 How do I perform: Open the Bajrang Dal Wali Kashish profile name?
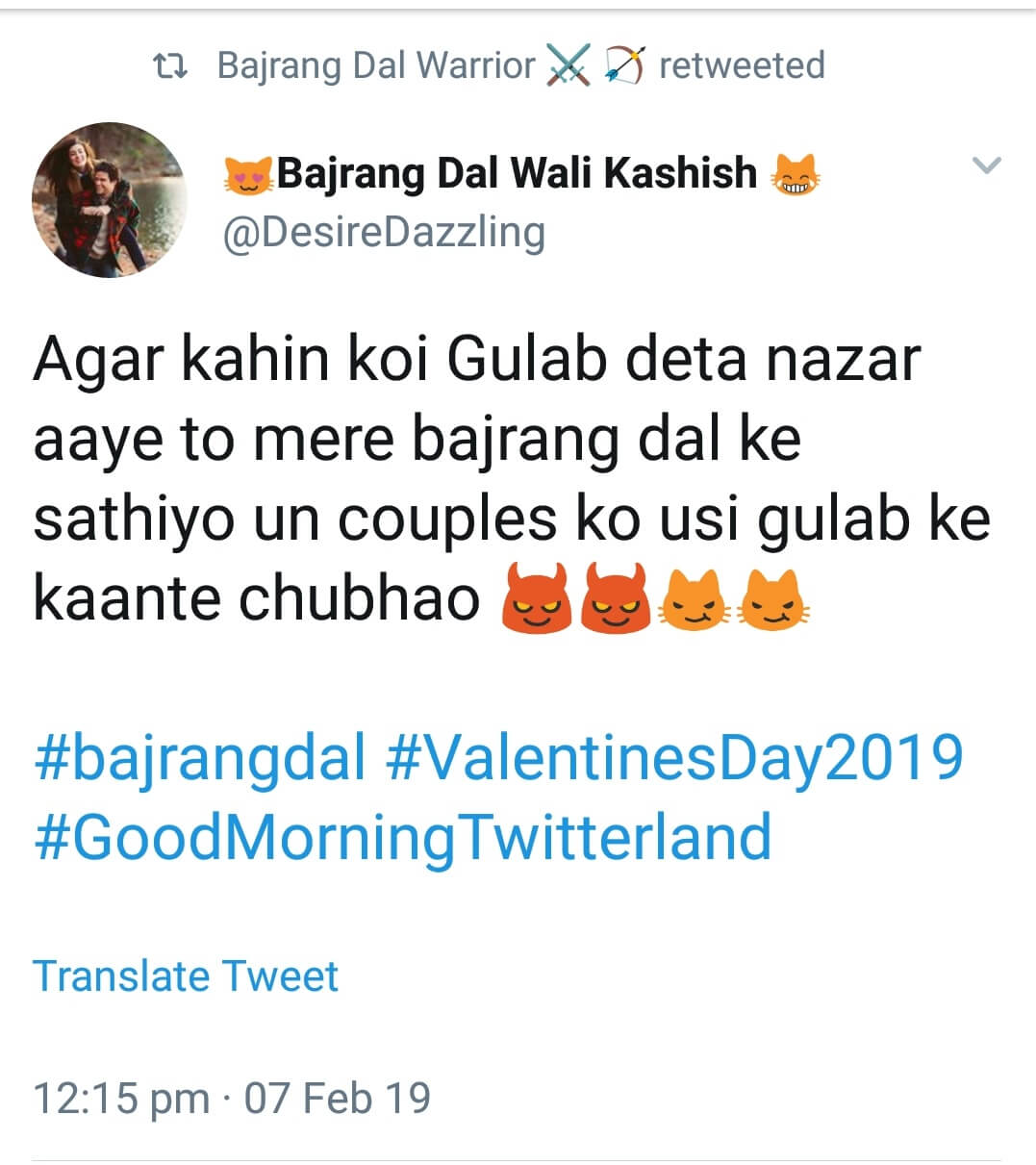[x=517, y=173]
